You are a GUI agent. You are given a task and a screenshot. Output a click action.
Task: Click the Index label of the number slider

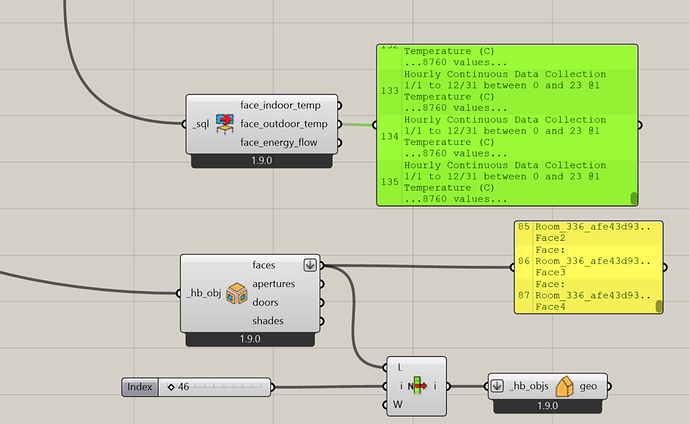click(140, 387)
